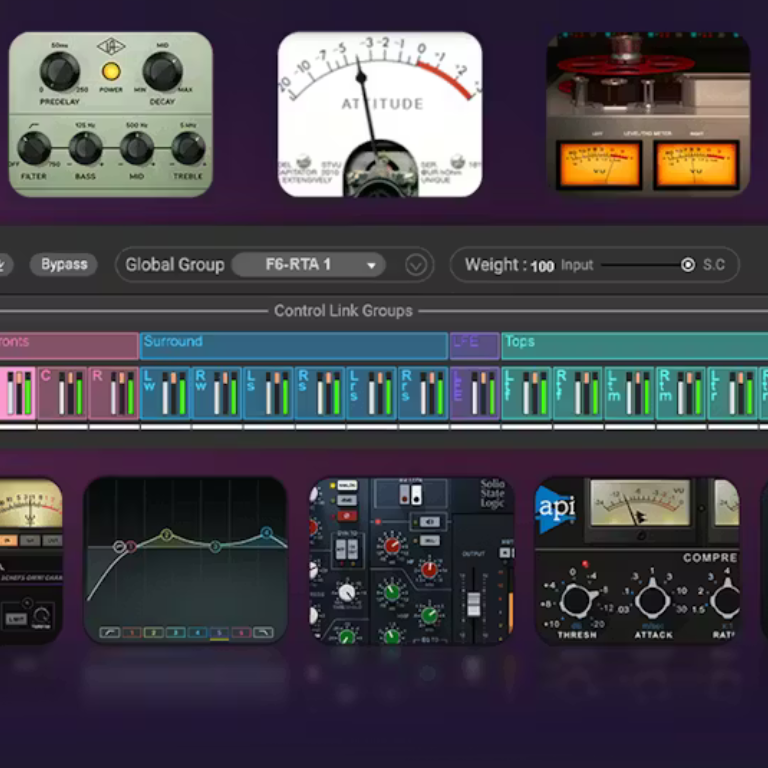Select the S.C radio option beside Weight
Viewport: 768px width, 768px height.
click(688, 265)
